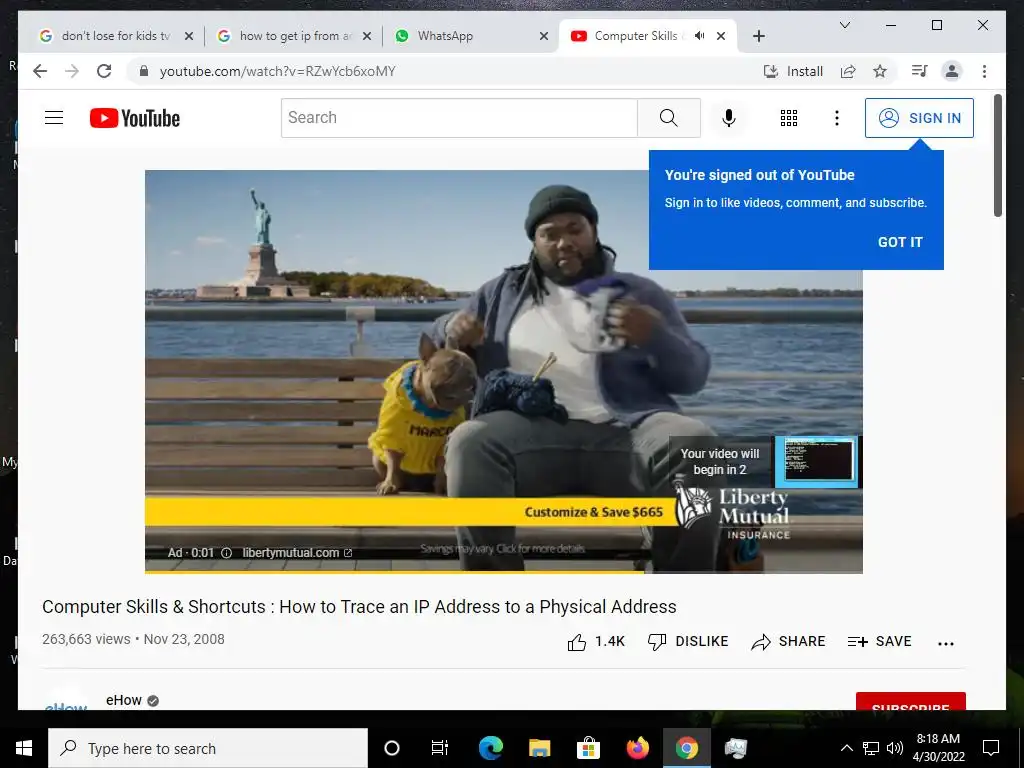Screen dimensions: 1024x768
Task: Click the SIGN IN button
Action: pos(919,118)
